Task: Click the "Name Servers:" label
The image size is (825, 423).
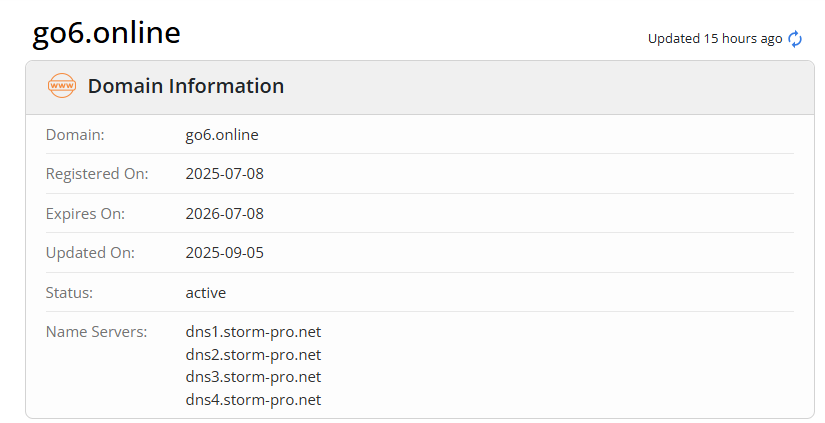Action: [x=96, y=332]
